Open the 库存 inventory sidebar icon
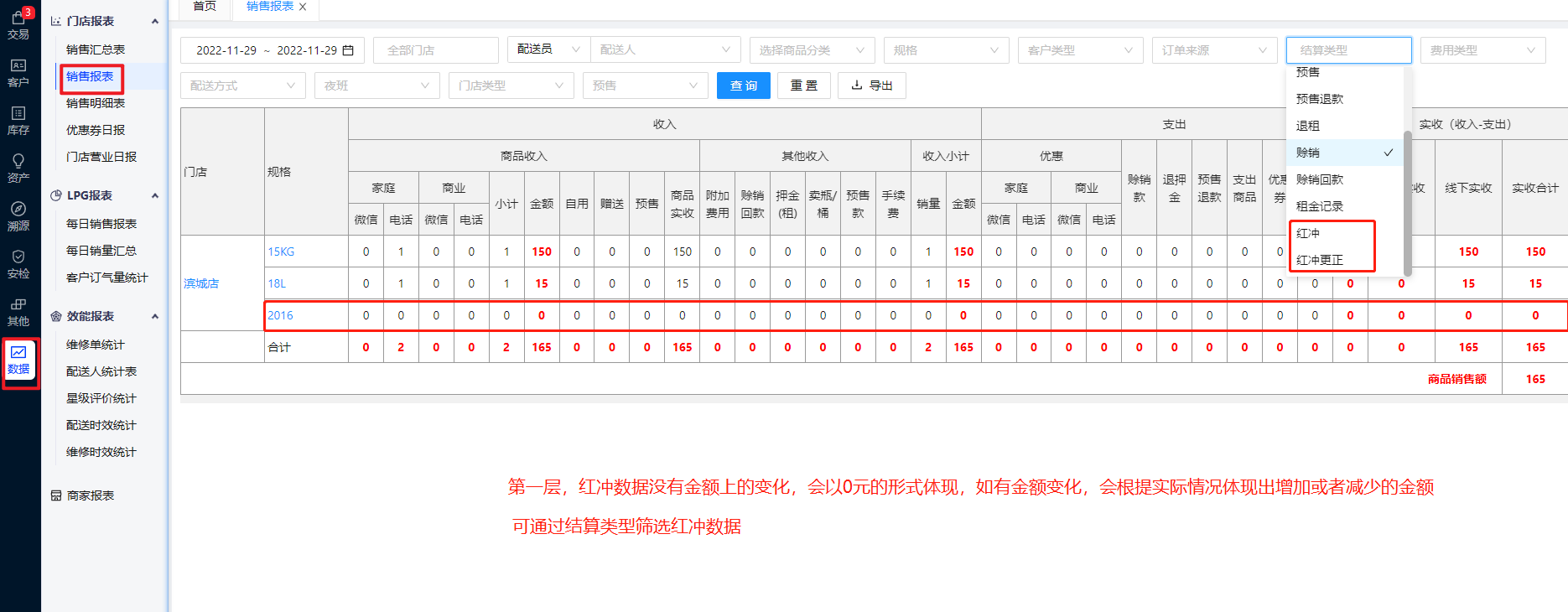 click(x=18, y=120)
